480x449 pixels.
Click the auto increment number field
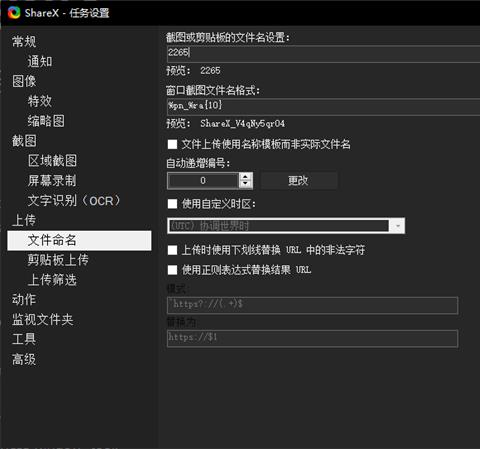click(203, 181)
